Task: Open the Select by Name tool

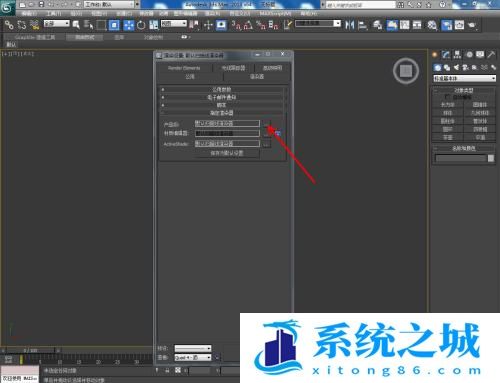Action: (x=89, y=25)
